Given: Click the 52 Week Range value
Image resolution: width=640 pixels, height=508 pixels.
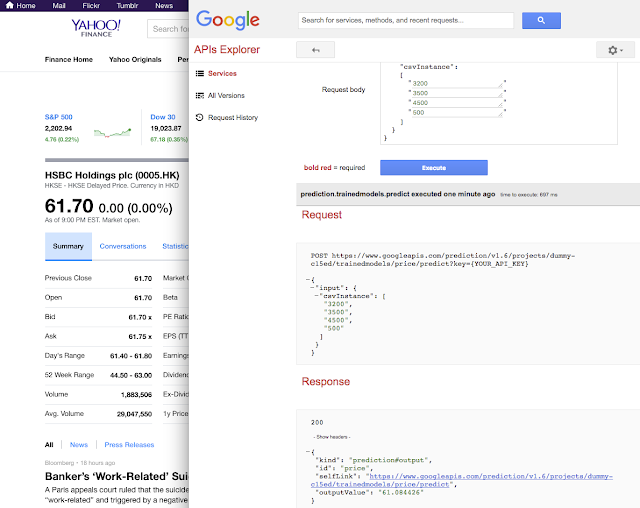Looking at the screenshot, I should point(131,375).
